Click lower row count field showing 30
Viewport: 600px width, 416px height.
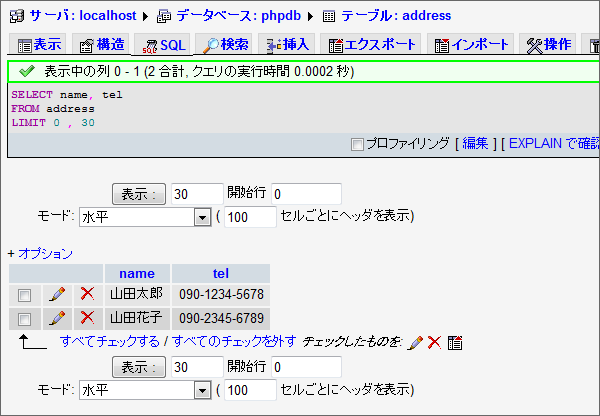(197, 367)
